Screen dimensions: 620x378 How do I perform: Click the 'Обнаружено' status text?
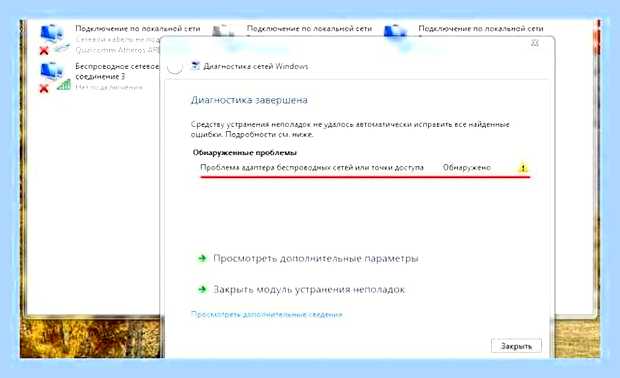click(467, 168)
